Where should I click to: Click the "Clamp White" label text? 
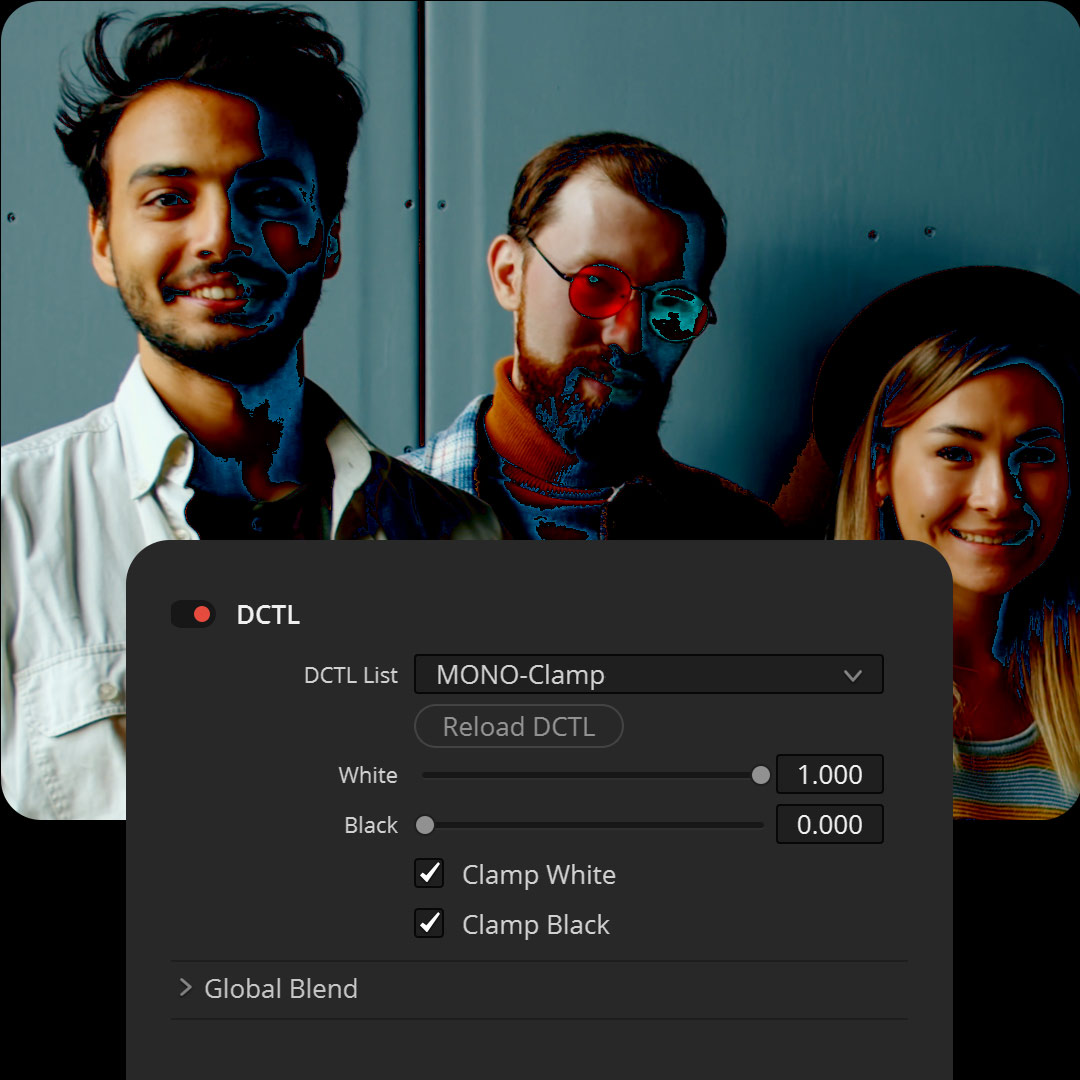(x=538, y=875)
